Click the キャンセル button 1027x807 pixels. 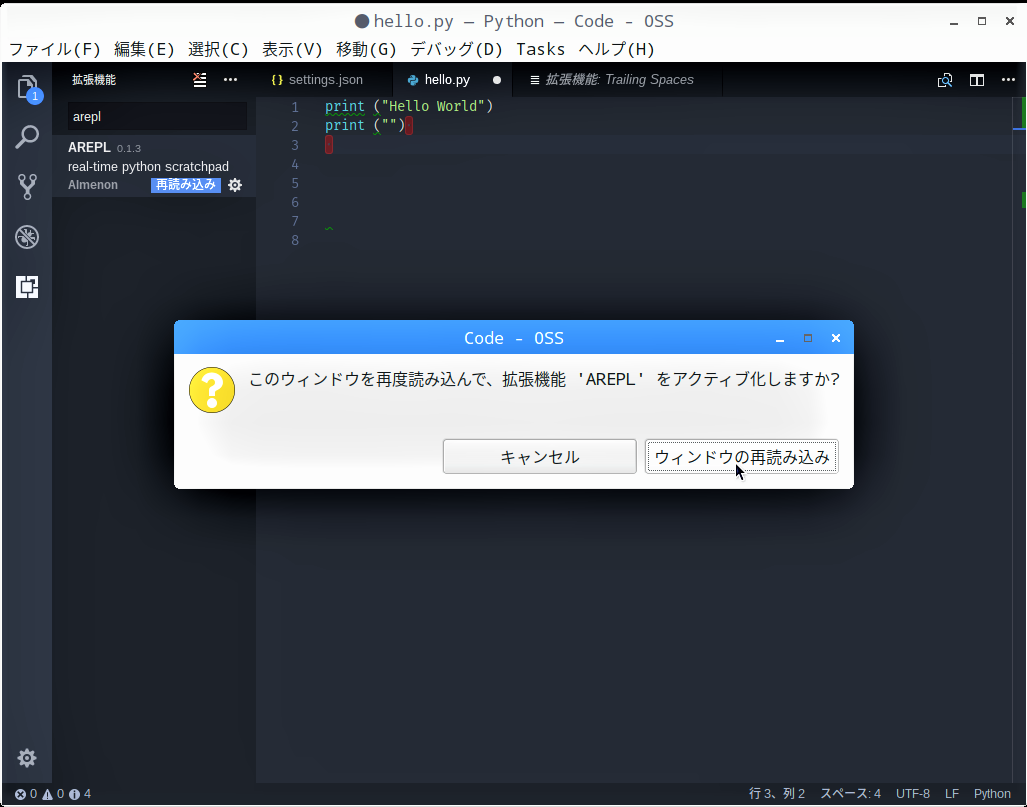[539, 457]
